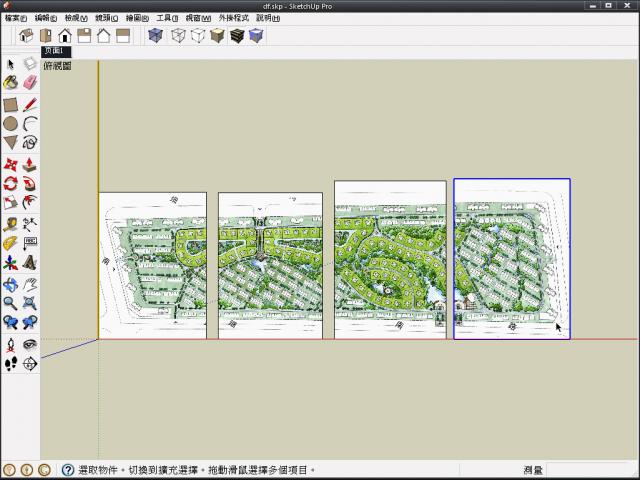This screenshot has width=640, height=480.
Task: Select the Eraser tool
Action: click(30, 83)
